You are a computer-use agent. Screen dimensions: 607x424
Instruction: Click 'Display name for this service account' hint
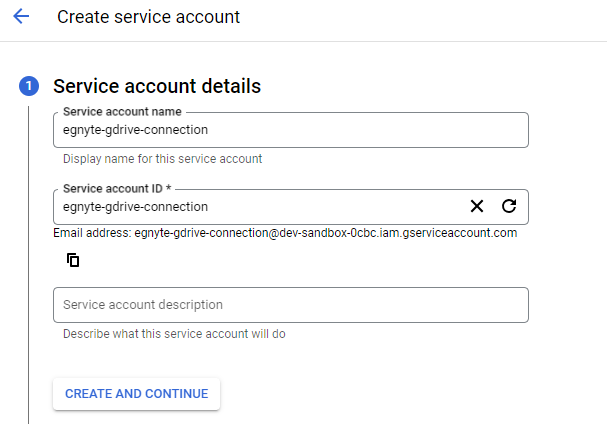163,159
